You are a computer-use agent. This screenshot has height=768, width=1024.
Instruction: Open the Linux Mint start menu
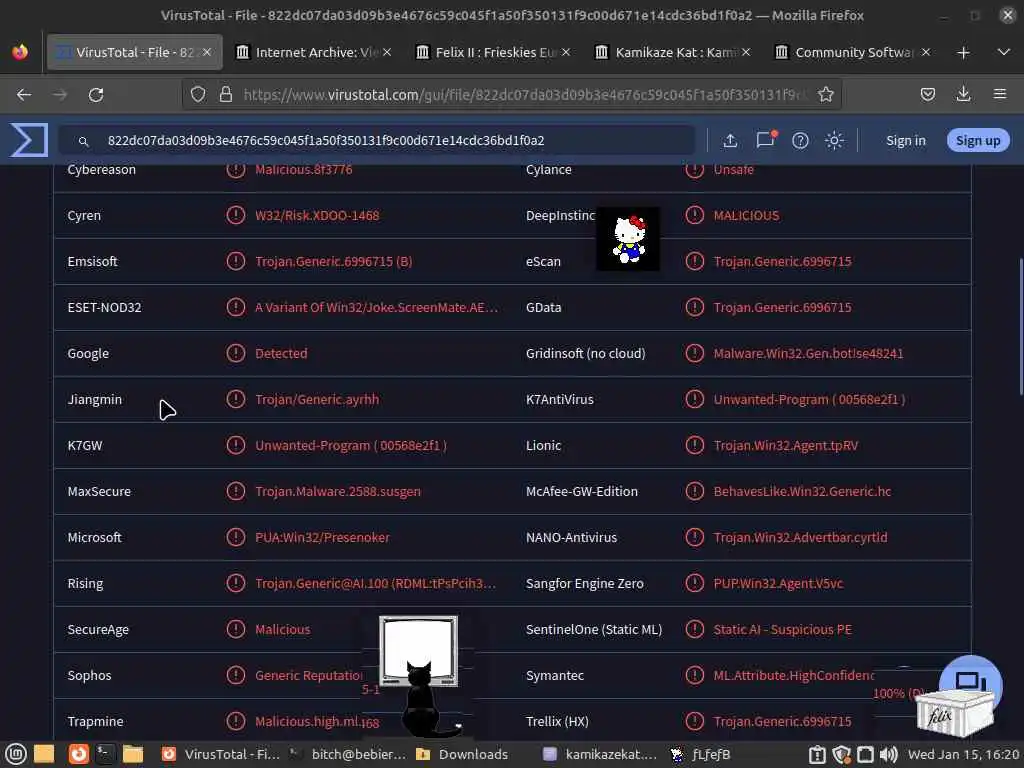pyautogui.click(x=15, y=754)
